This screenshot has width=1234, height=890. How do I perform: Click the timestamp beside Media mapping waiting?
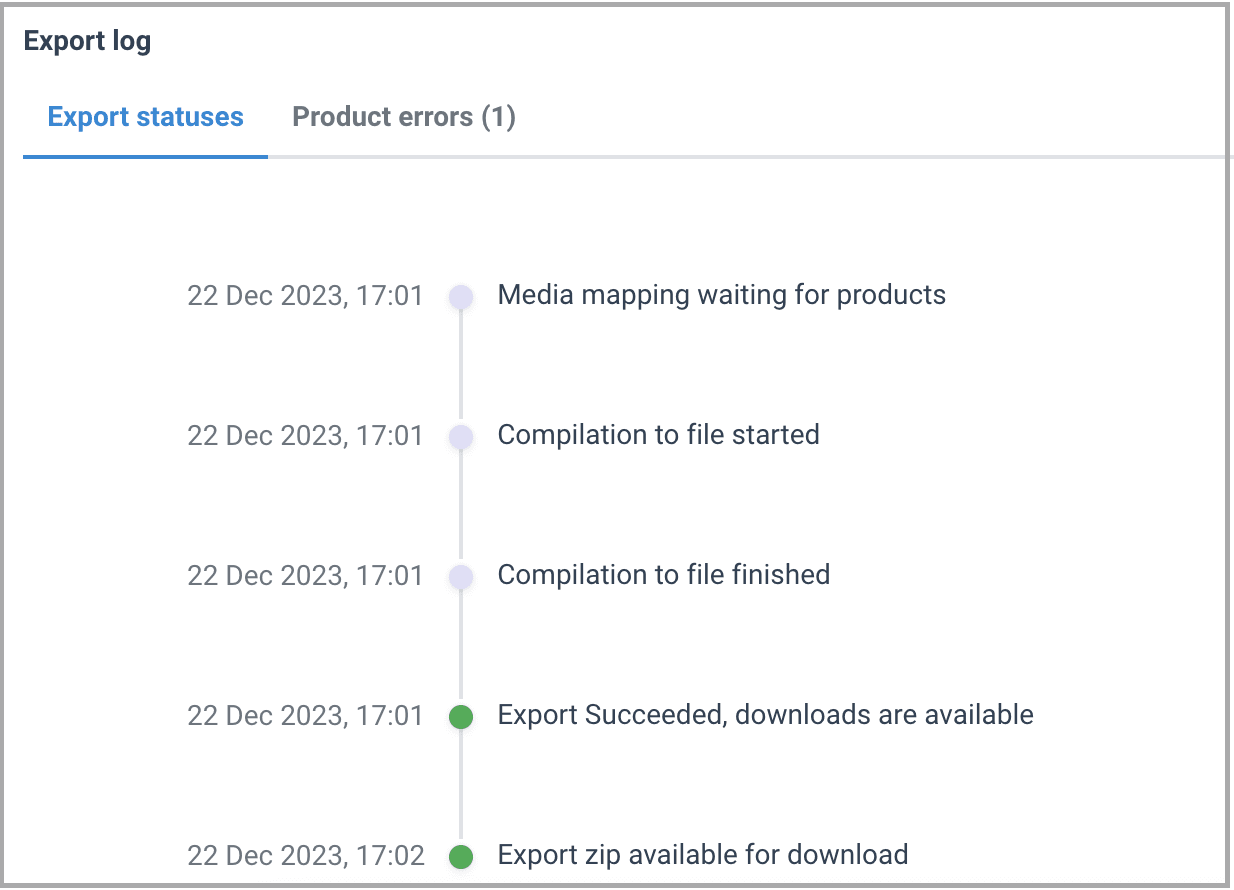(305, 296)
